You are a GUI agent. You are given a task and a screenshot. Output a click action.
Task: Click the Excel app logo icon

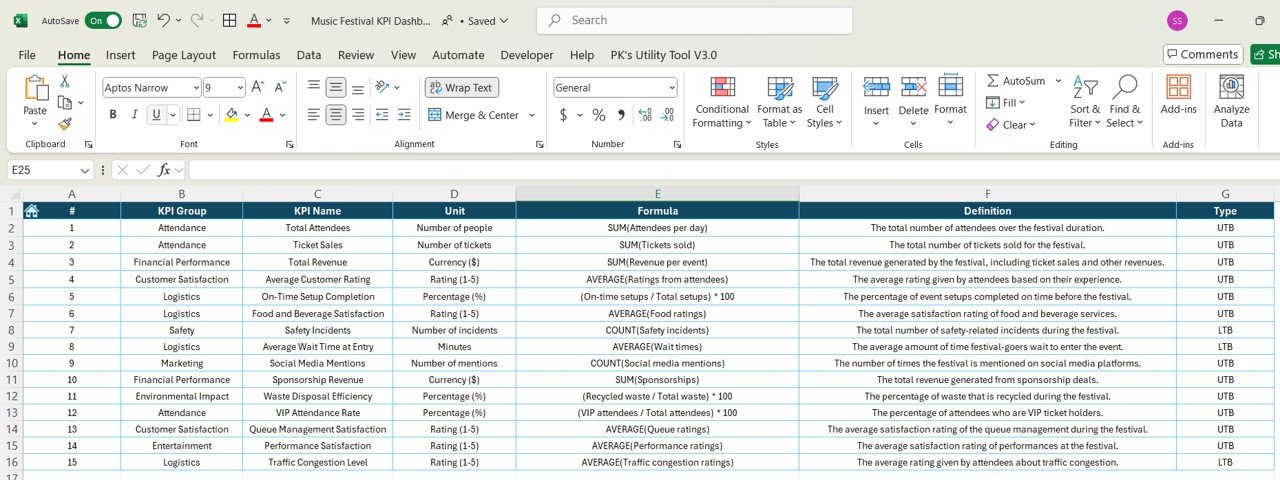(20, 20)
